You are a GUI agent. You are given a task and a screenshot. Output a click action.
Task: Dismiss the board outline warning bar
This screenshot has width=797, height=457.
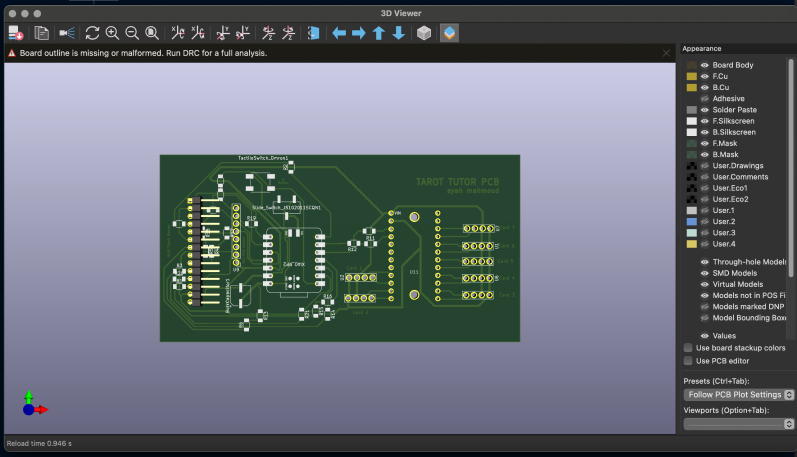point(667,52)
